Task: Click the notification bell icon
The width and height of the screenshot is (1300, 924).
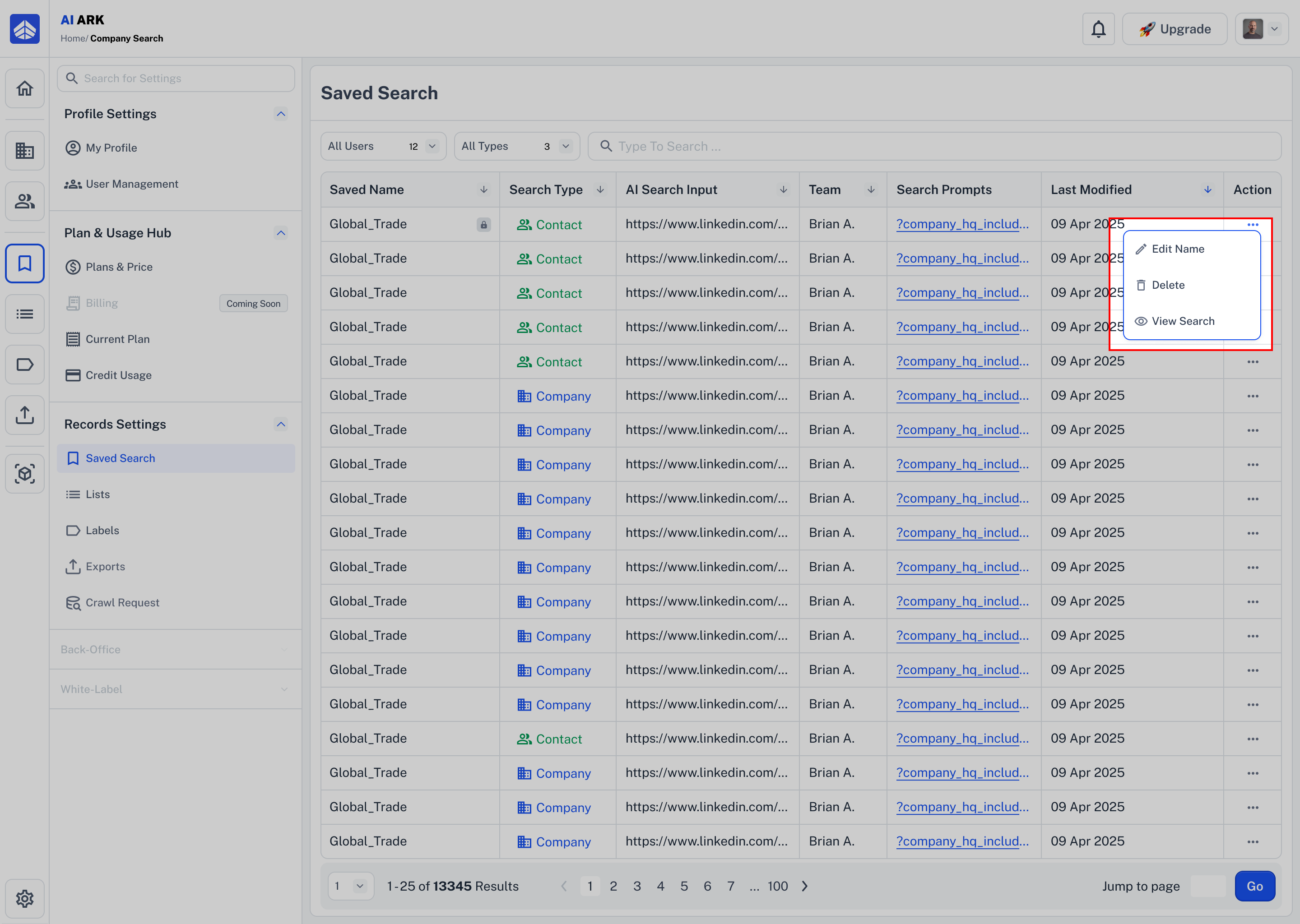Action: (x=1098, y=29)
